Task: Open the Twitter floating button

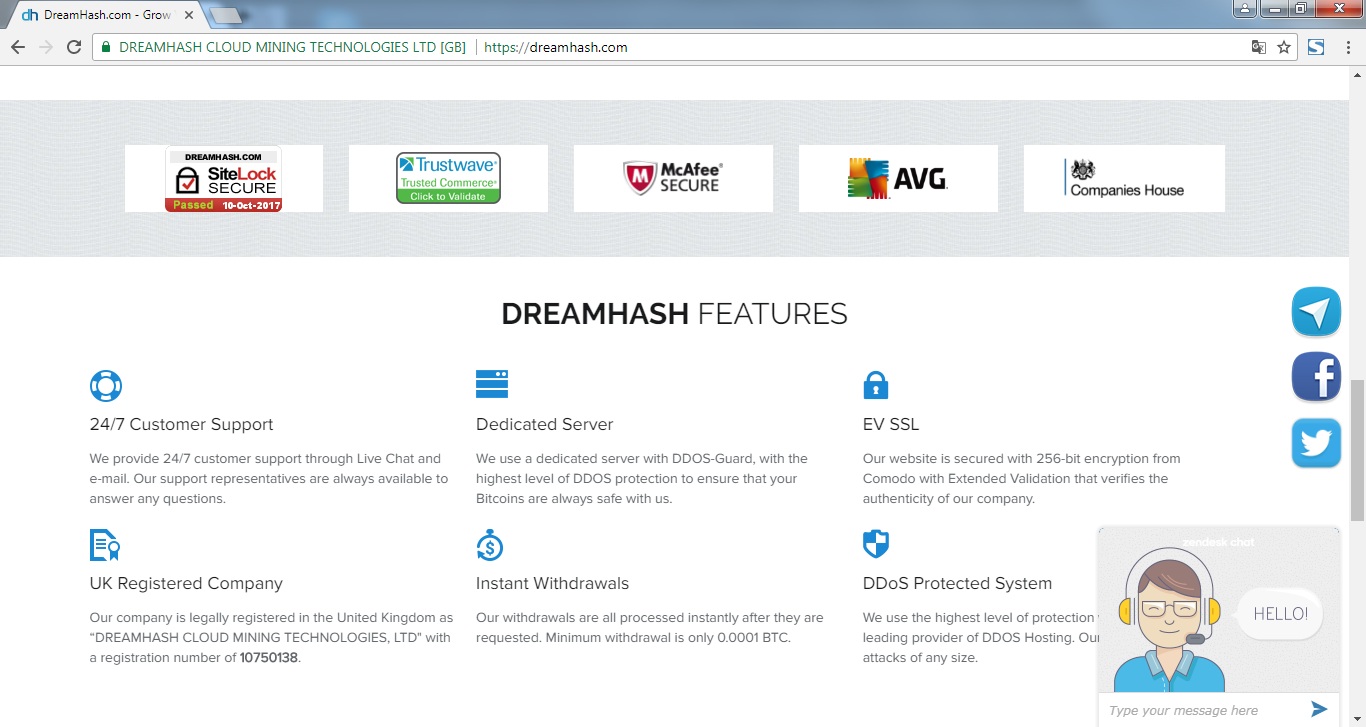Action: pyautogui.click(x=1316, y=442)
